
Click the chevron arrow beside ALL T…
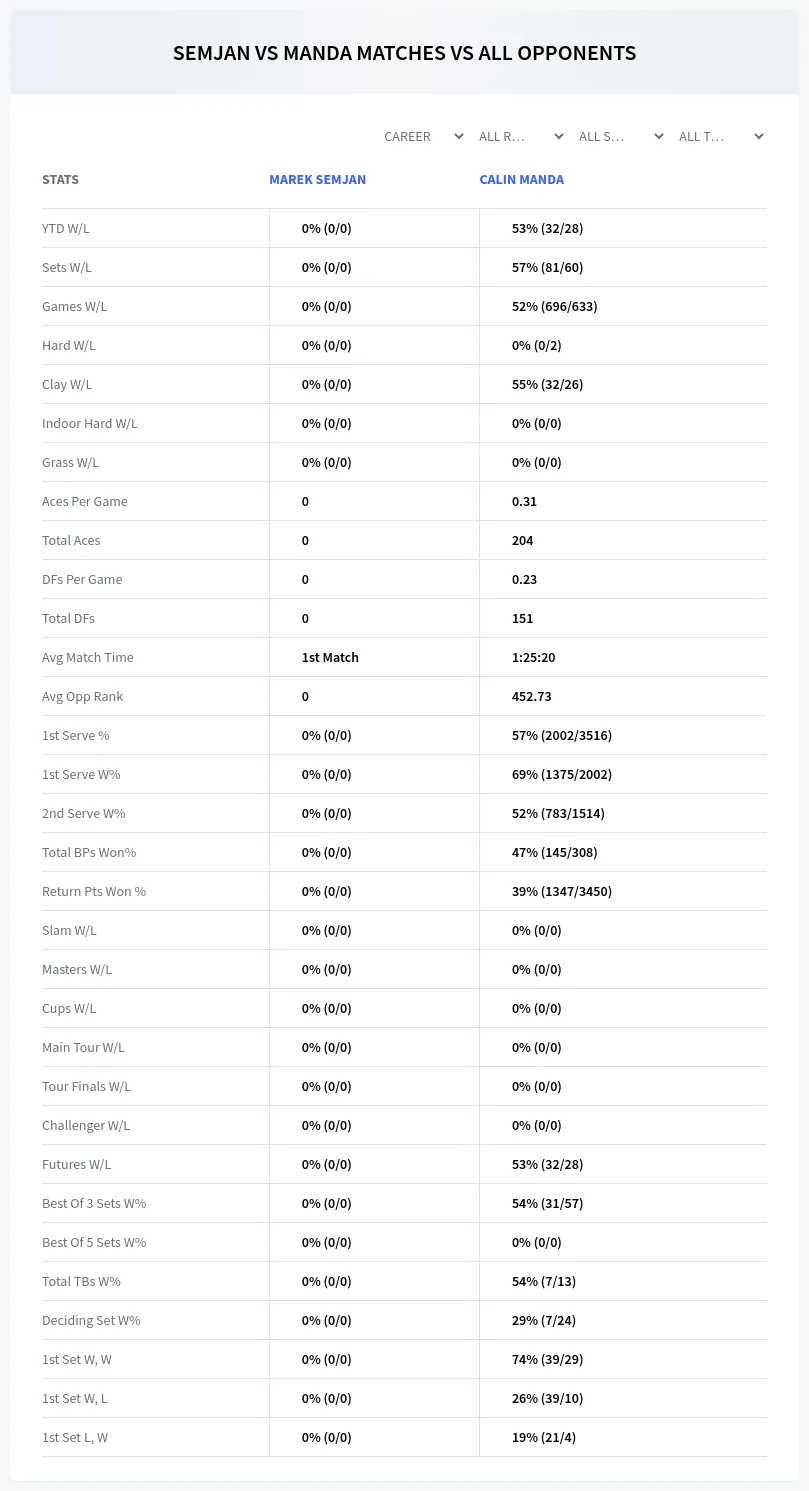click(758, 136)
